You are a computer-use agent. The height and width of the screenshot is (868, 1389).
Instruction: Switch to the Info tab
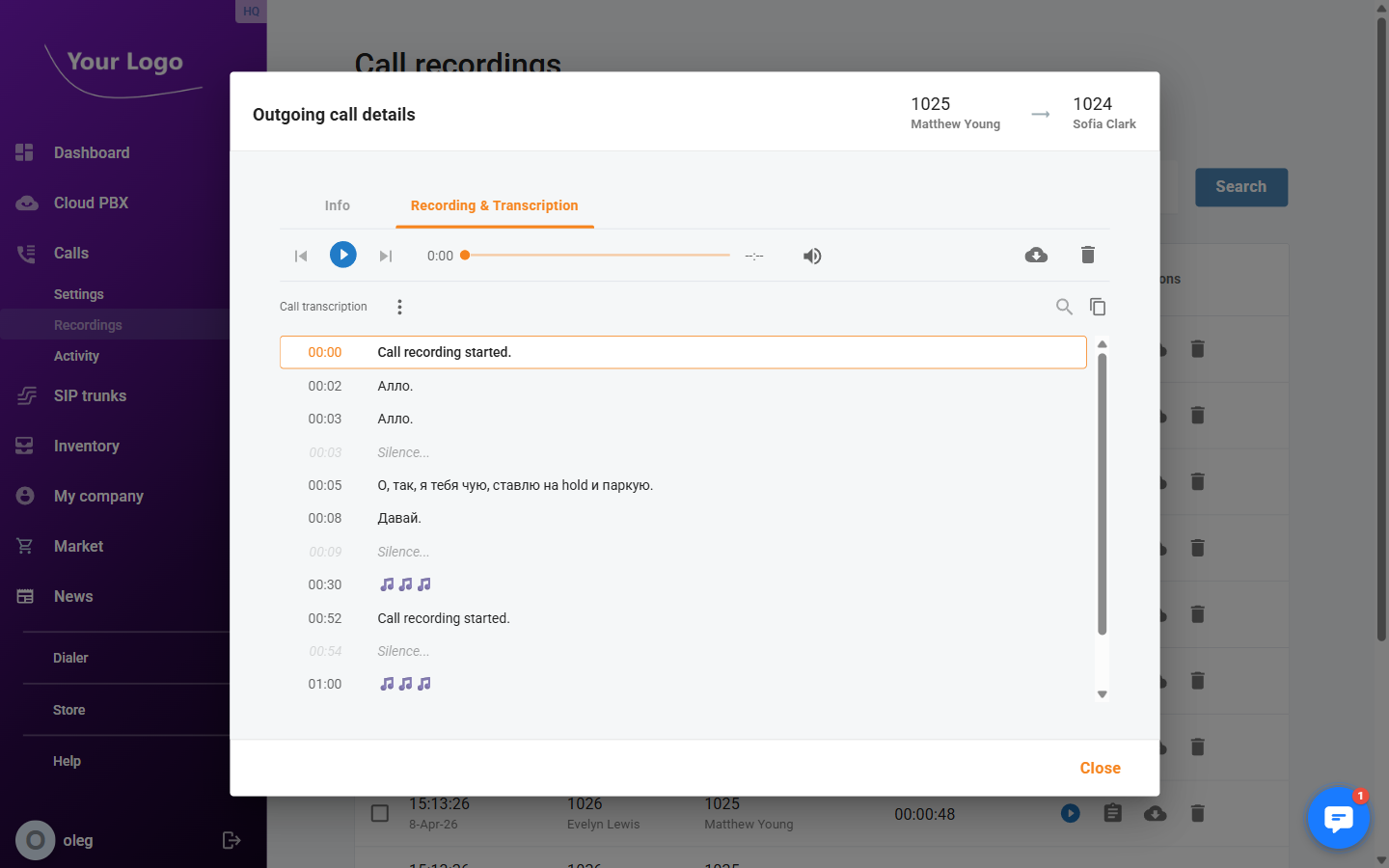click(x=338, y=205)
